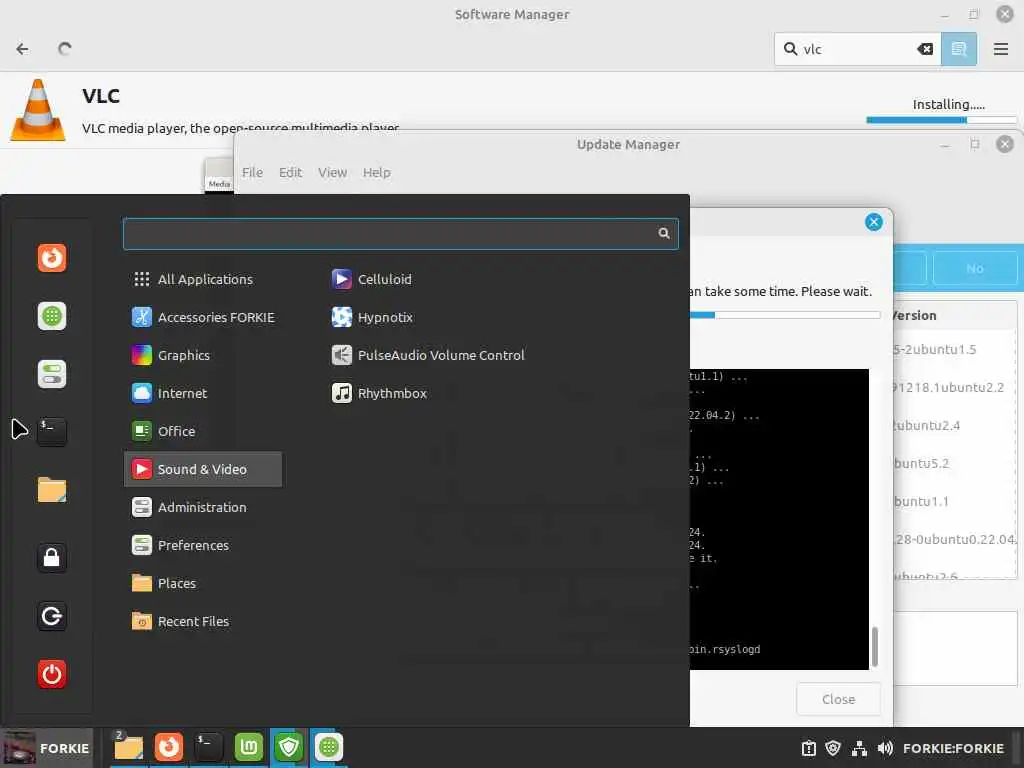This screenshot has width=1024, height=768.
Task: Click the VLC Installing progress bar
Action: 941,120
